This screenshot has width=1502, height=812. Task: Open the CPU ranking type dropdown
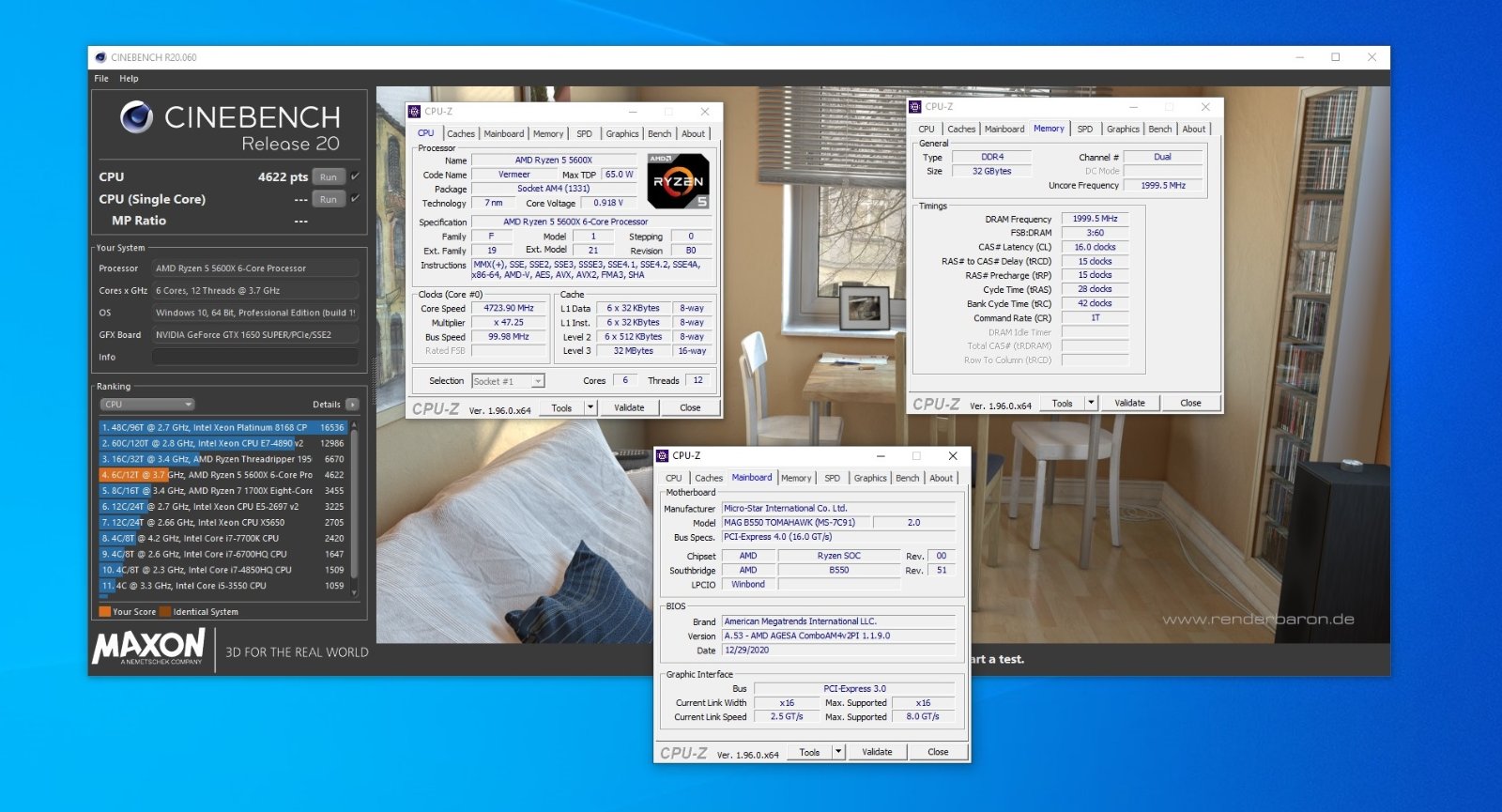point(147,405)
